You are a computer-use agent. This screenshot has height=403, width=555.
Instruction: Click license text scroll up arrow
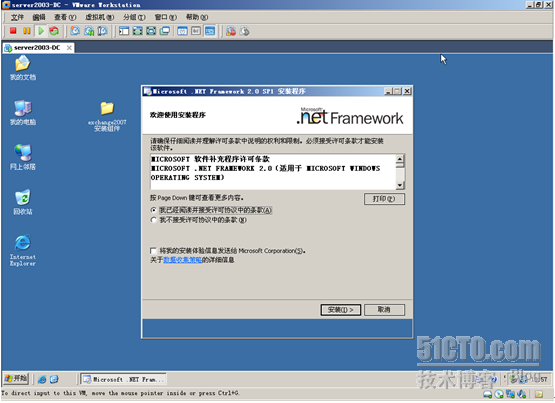[x=400, y=159]
